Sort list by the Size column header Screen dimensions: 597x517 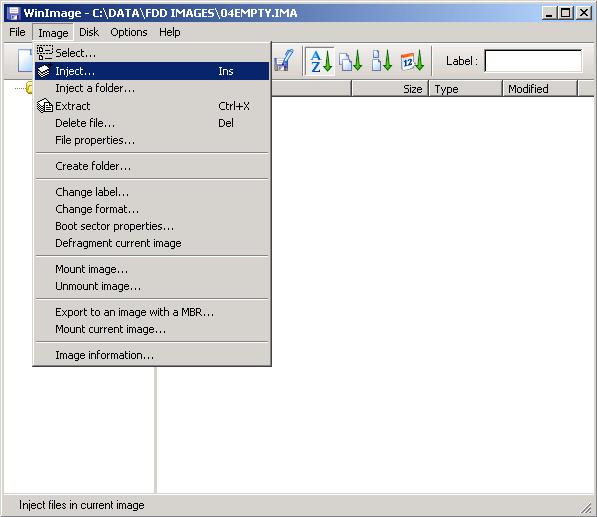click(x=390, y=89)
